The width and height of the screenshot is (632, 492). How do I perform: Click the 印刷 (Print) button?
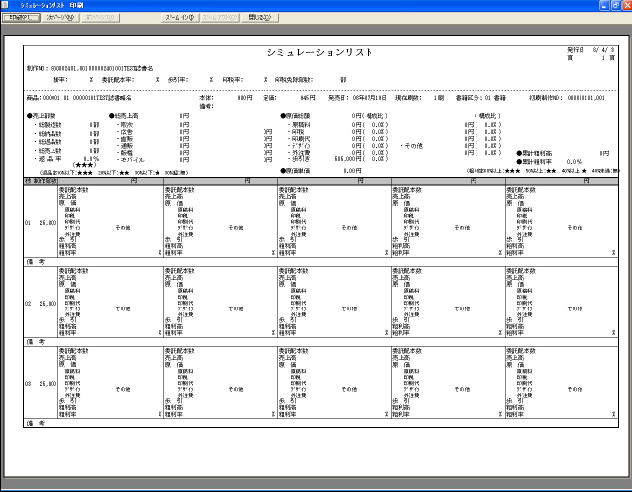coord(21,18)
